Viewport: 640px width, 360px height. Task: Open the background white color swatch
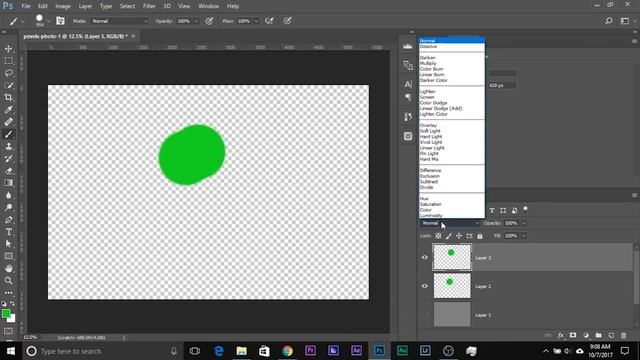coord(13,319)
